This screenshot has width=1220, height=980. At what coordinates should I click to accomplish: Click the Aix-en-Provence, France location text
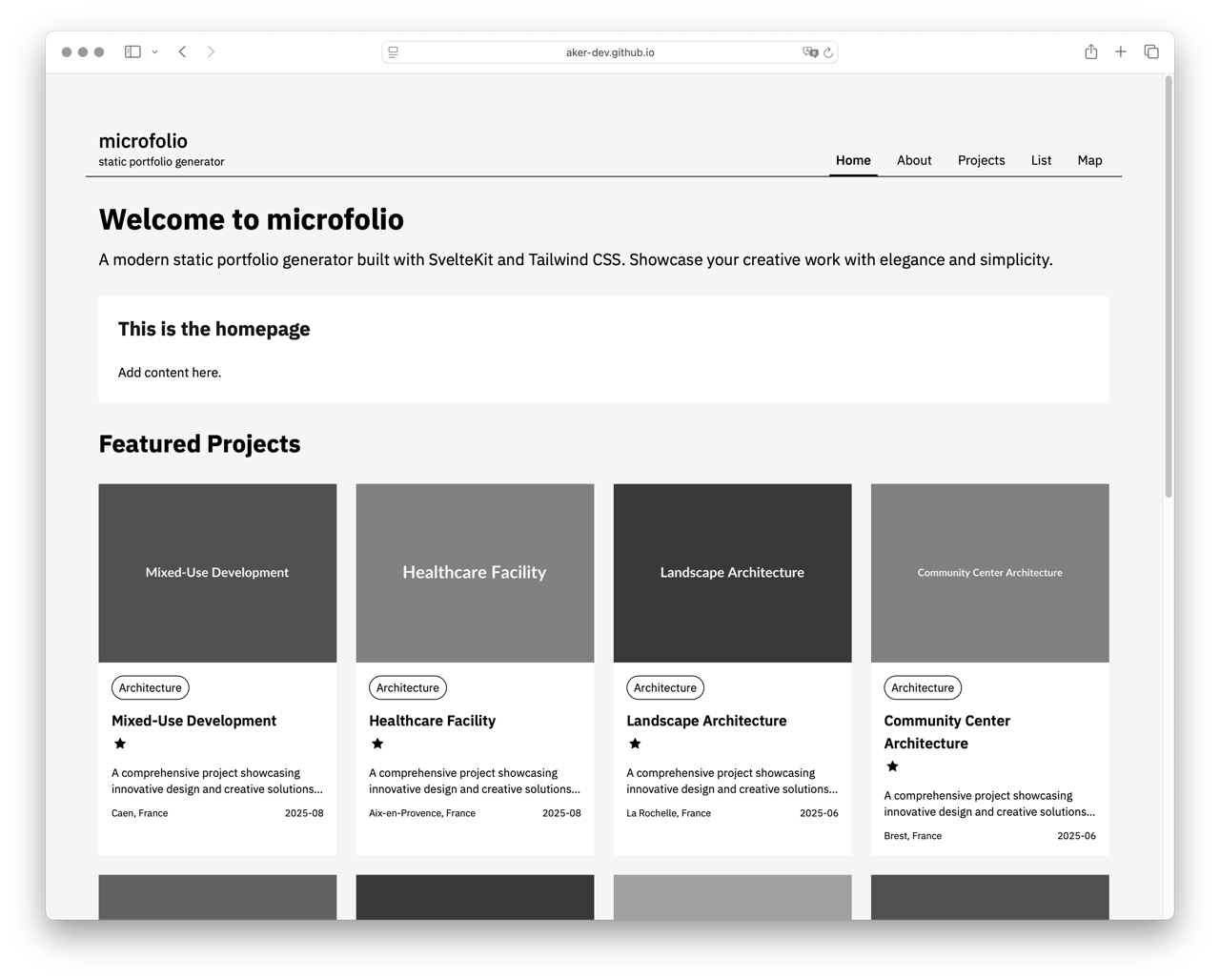[422, 813]
